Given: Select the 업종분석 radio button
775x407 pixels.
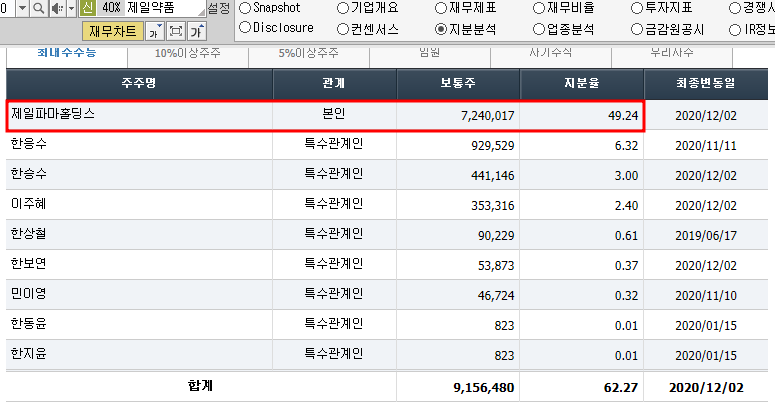Looking at the screenshot, I should click(539, 29).
